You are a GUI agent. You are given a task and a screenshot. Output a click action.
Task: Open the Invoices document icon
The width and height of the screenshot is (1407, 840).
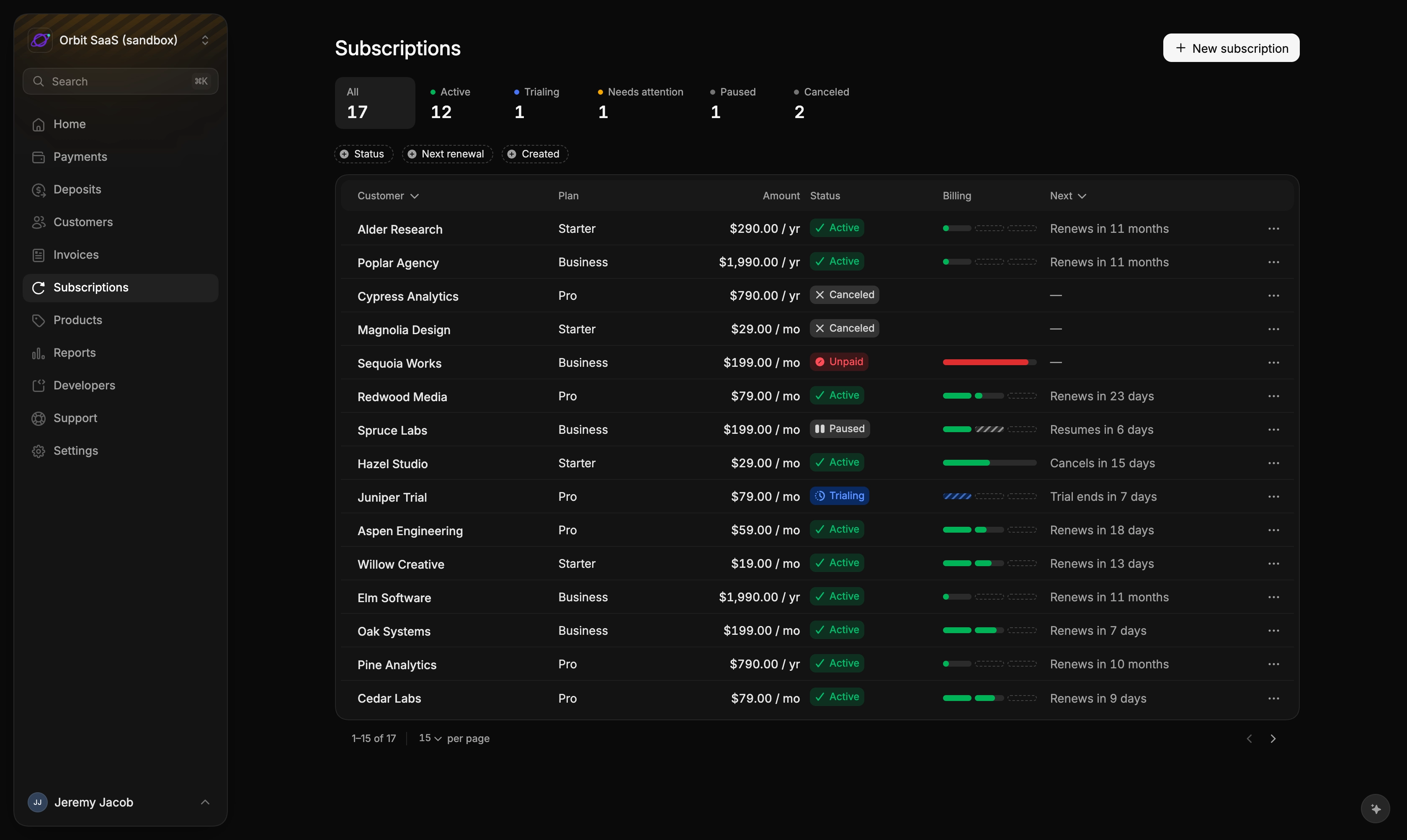39,255
